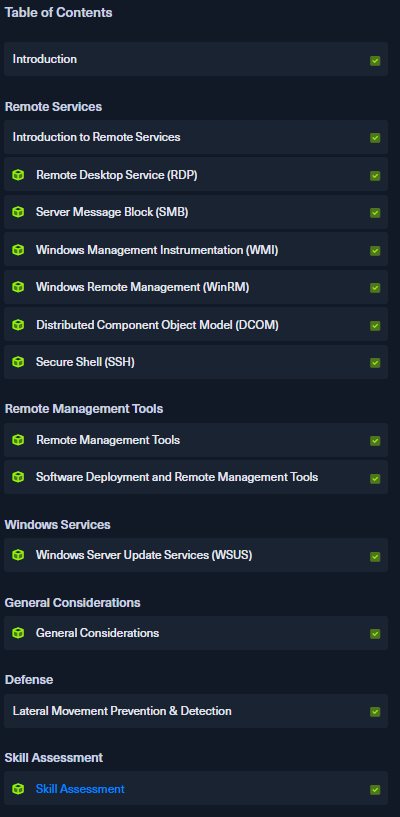Open the Introduction to Remote Services section
Viewport: 400px width, 817px height.
196,137
